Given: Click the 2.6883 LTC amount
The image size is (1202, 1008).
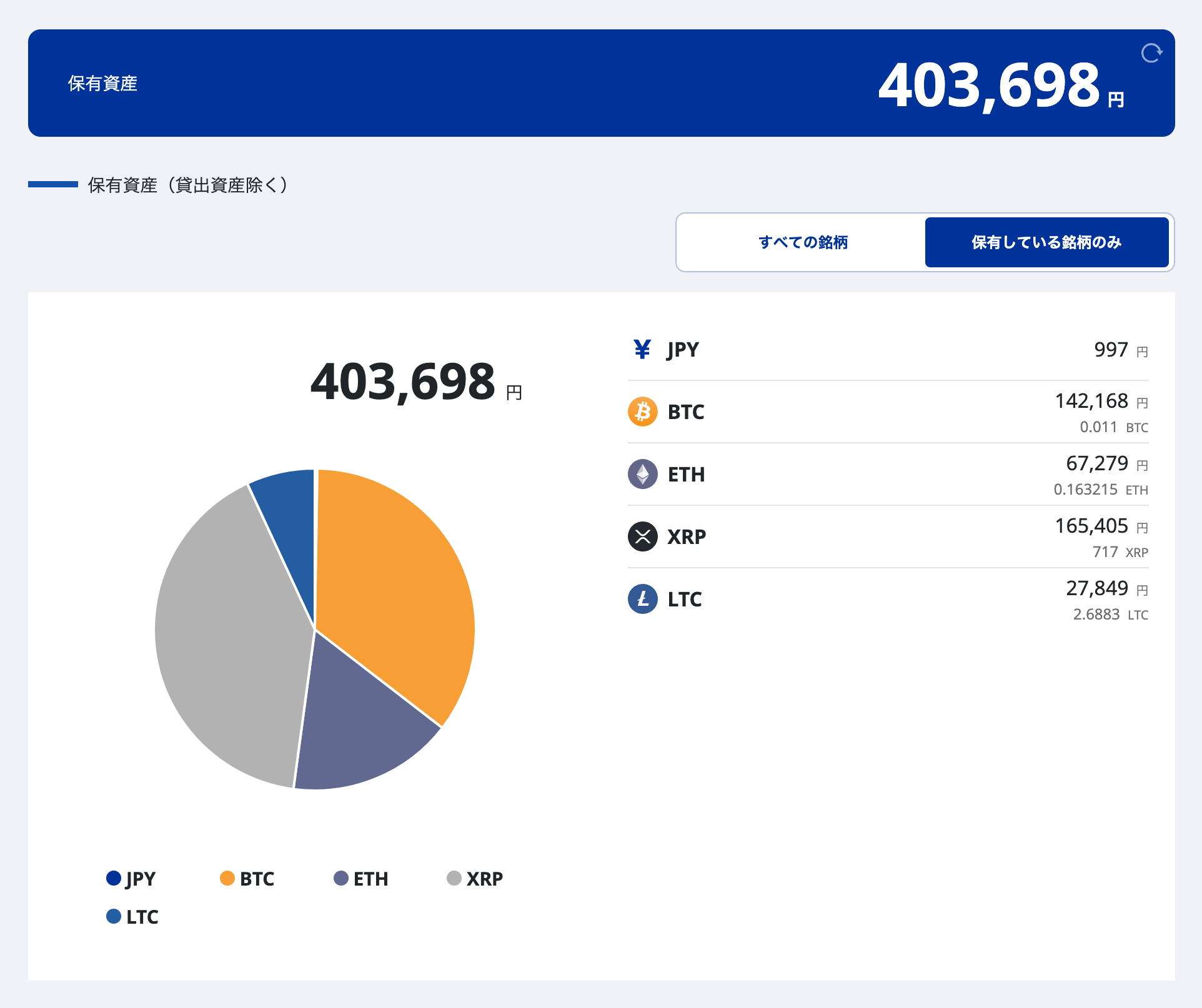Looking at the screenshot, I should coord(1111,615).
